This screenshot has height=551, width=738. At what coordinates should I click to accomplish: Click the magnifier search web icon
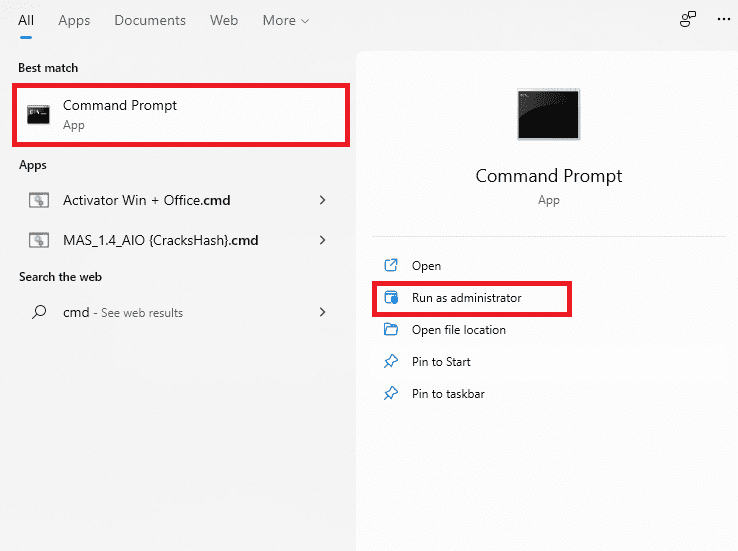(39, 312)
